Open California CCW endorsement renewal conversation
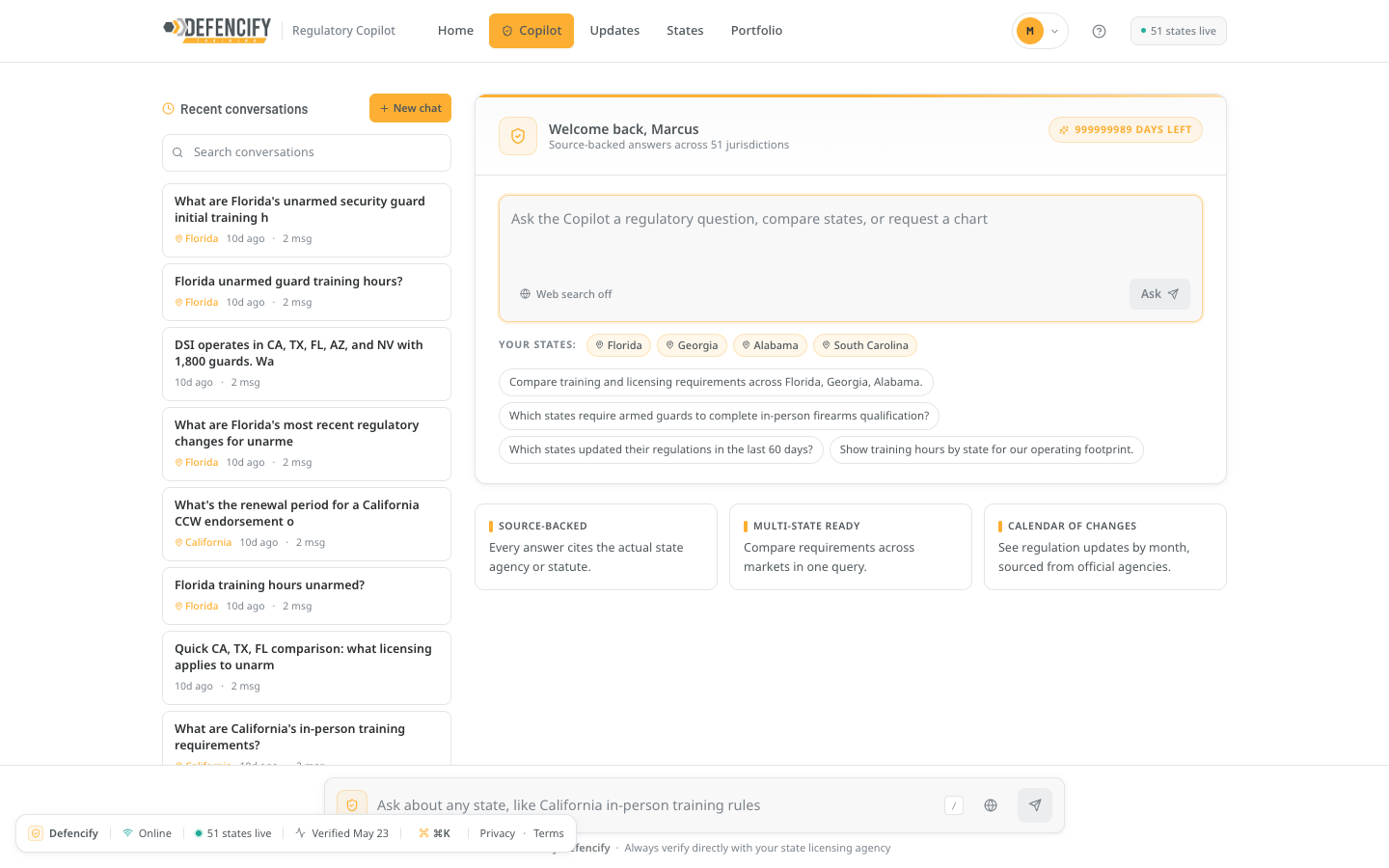 point(307,525)
